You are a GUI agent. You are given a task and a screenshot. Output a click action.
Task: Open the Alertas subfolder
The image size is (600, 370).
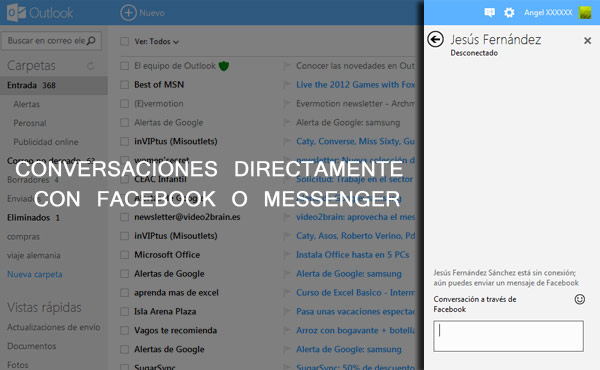click(x=26, y=104)
